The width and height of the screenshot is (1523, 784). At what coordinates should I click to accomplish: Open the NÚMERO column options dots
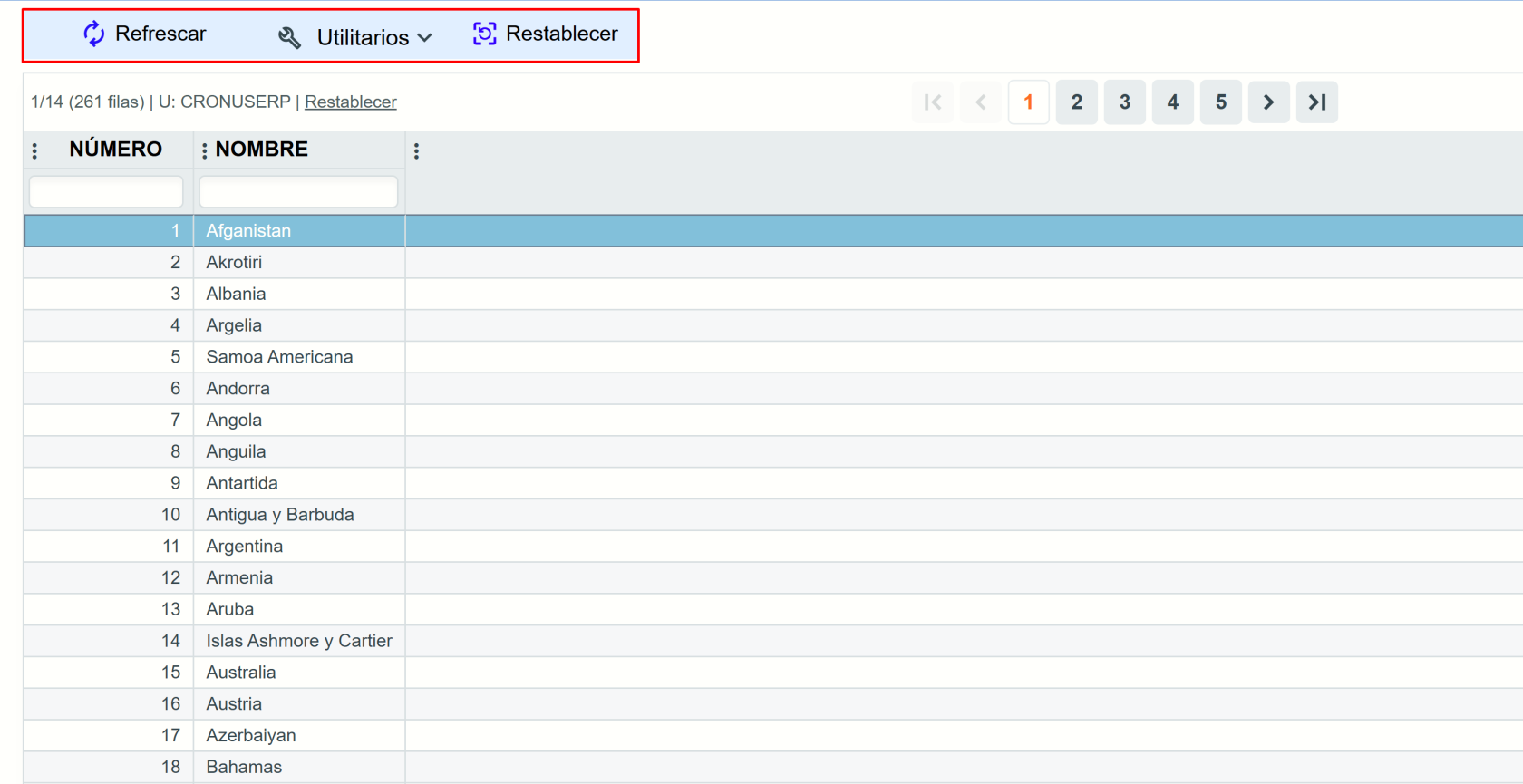(x=35, y=150)
